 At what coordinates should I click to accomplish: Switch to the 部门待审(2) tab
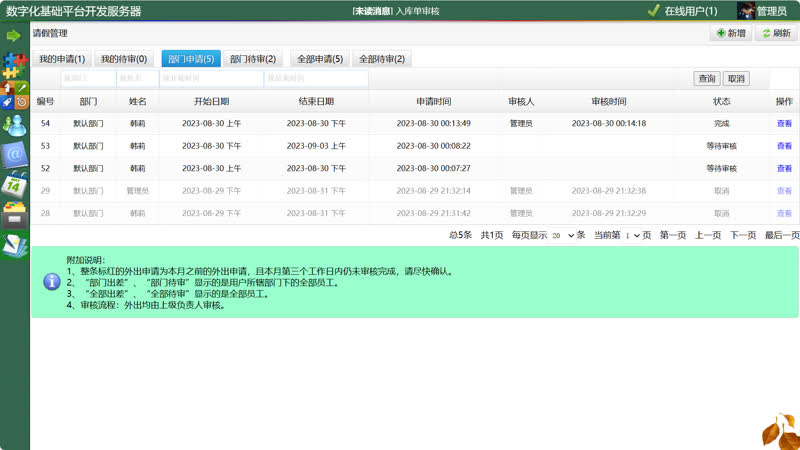[253, 59]
